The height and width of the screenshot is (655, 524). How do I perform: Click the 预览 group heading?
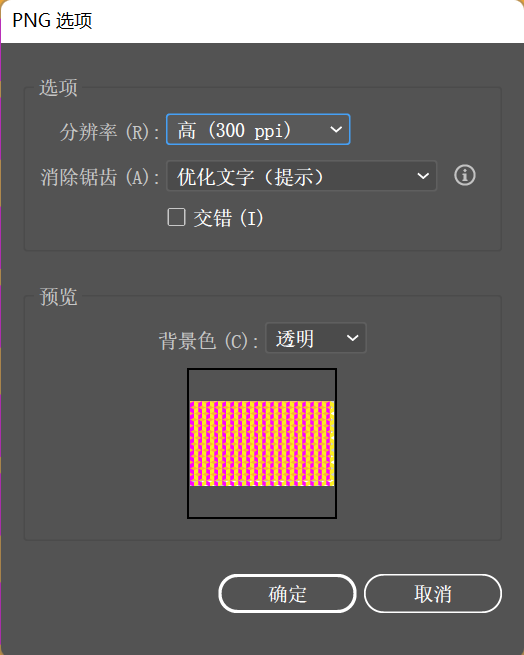(x=59, y=297)
